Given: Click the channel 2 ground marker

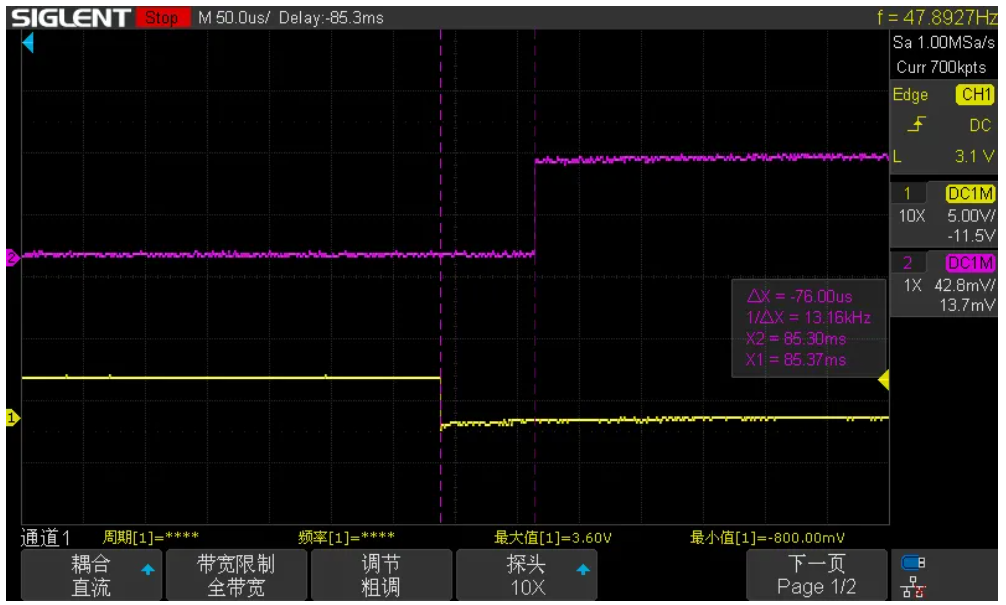Looking at the screenshot, I should [x=12, y=257].
